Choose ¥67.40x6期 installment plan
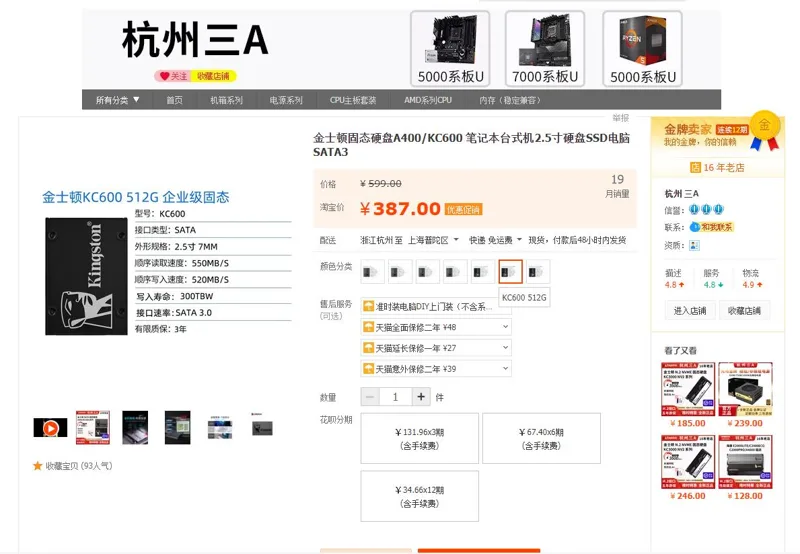This screenshot has height=554, width=800. [x=541, y=439]
